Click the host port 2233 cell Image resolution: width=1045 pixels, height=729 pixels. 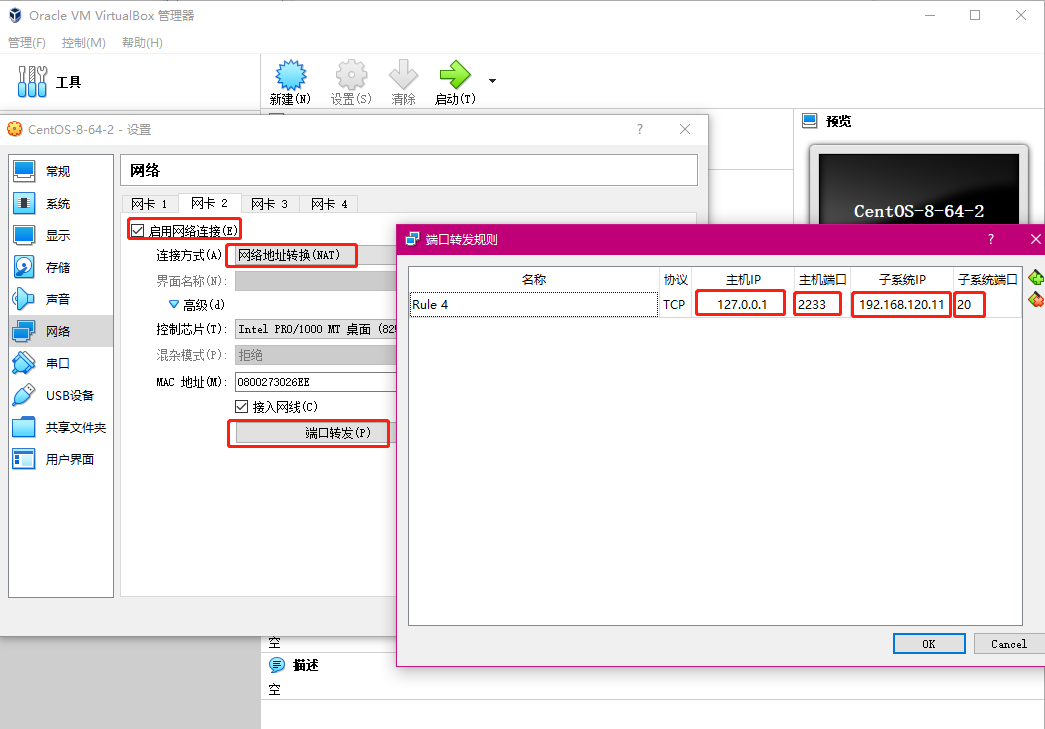point(821,305)
